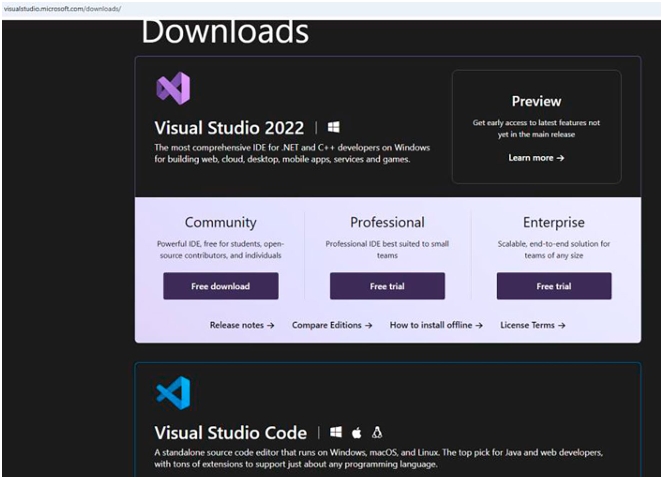Click the browser address bar URL
This screenshot has height=478, width=662.
(62, 8)
